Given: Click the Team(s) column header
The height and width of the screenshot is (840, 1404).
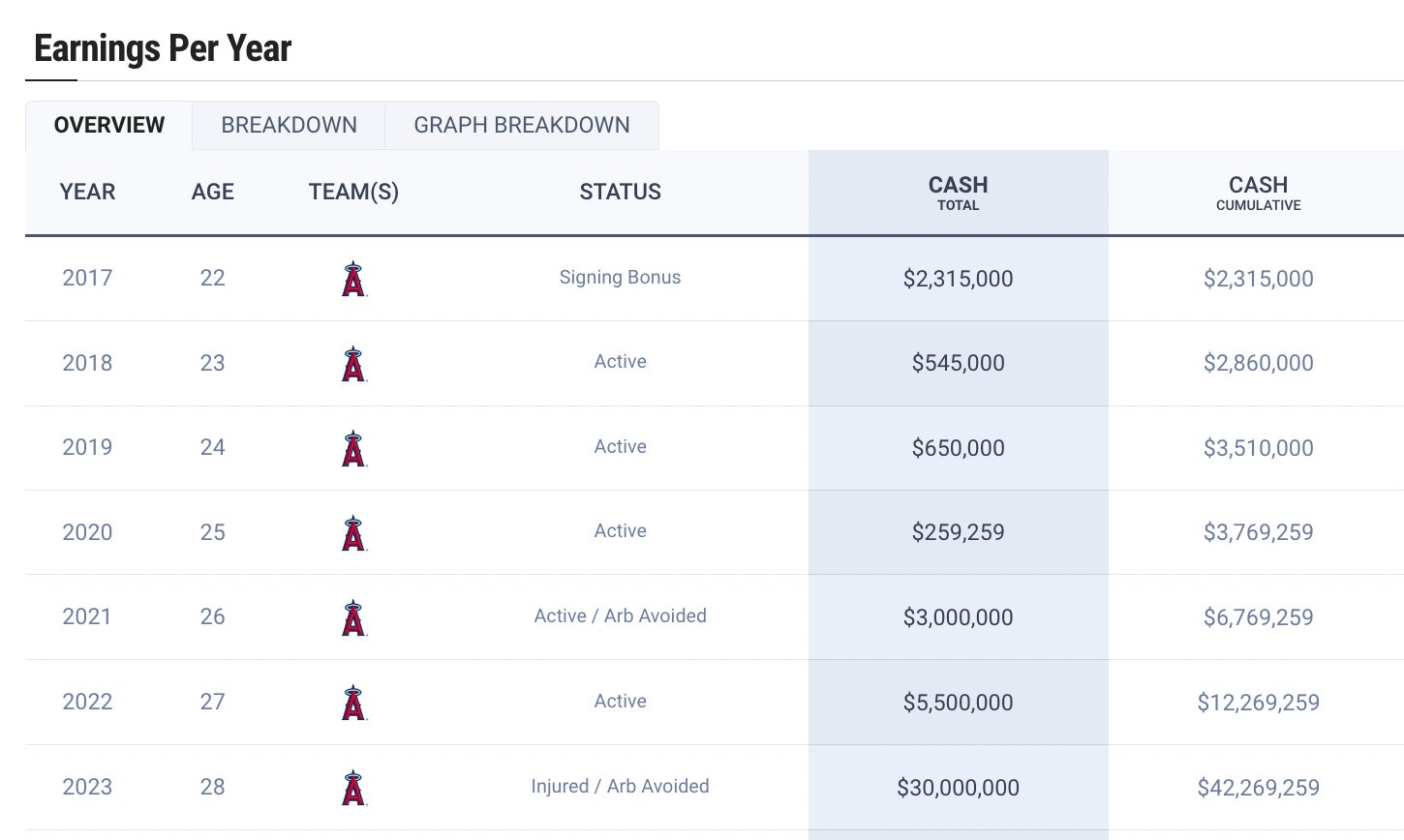Looking at the screenshot, I should pos(353,192).
